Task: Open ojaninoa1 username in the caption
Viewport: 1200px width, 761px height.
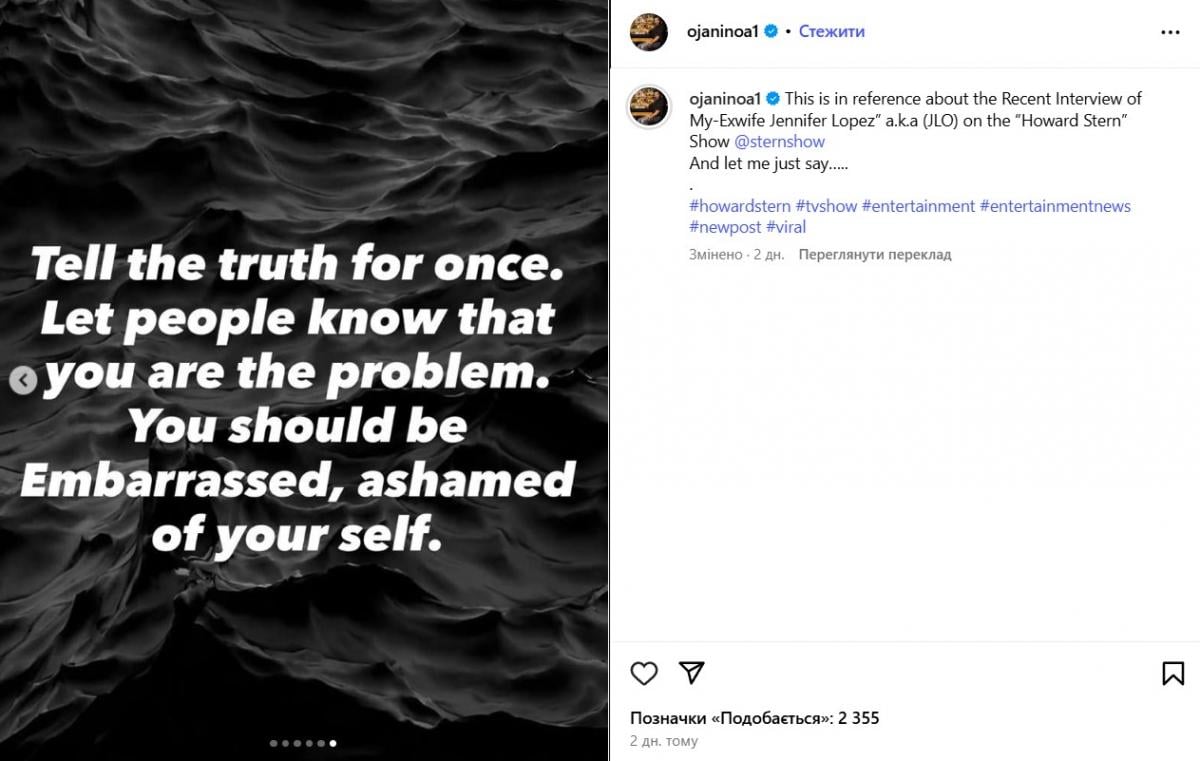Action: click(725, 98)
